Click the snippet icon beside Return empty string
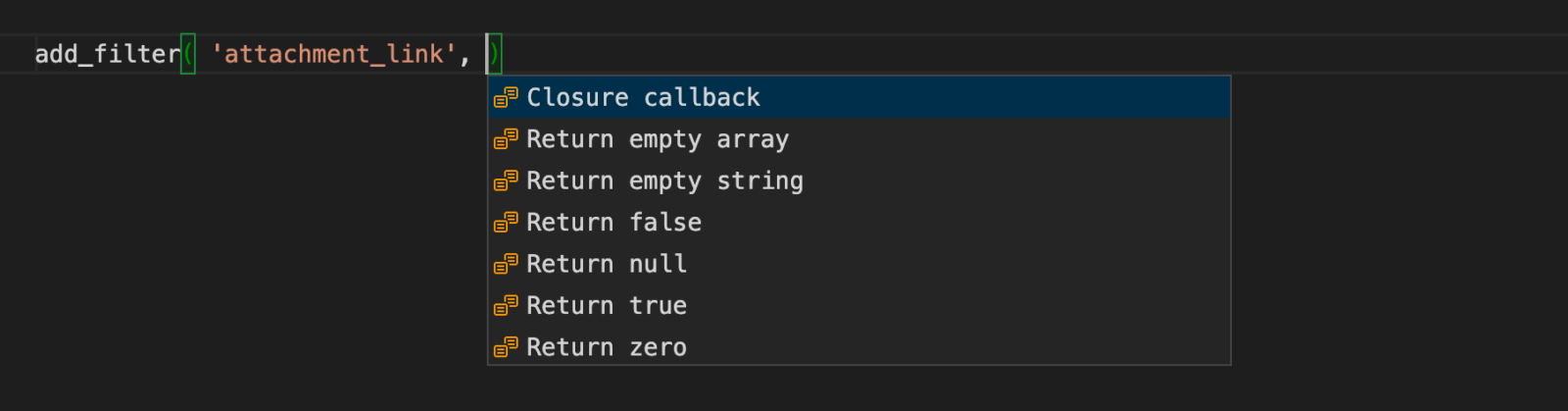The height and width of the screenshot is (411, 1568). [x=506, y=180]
